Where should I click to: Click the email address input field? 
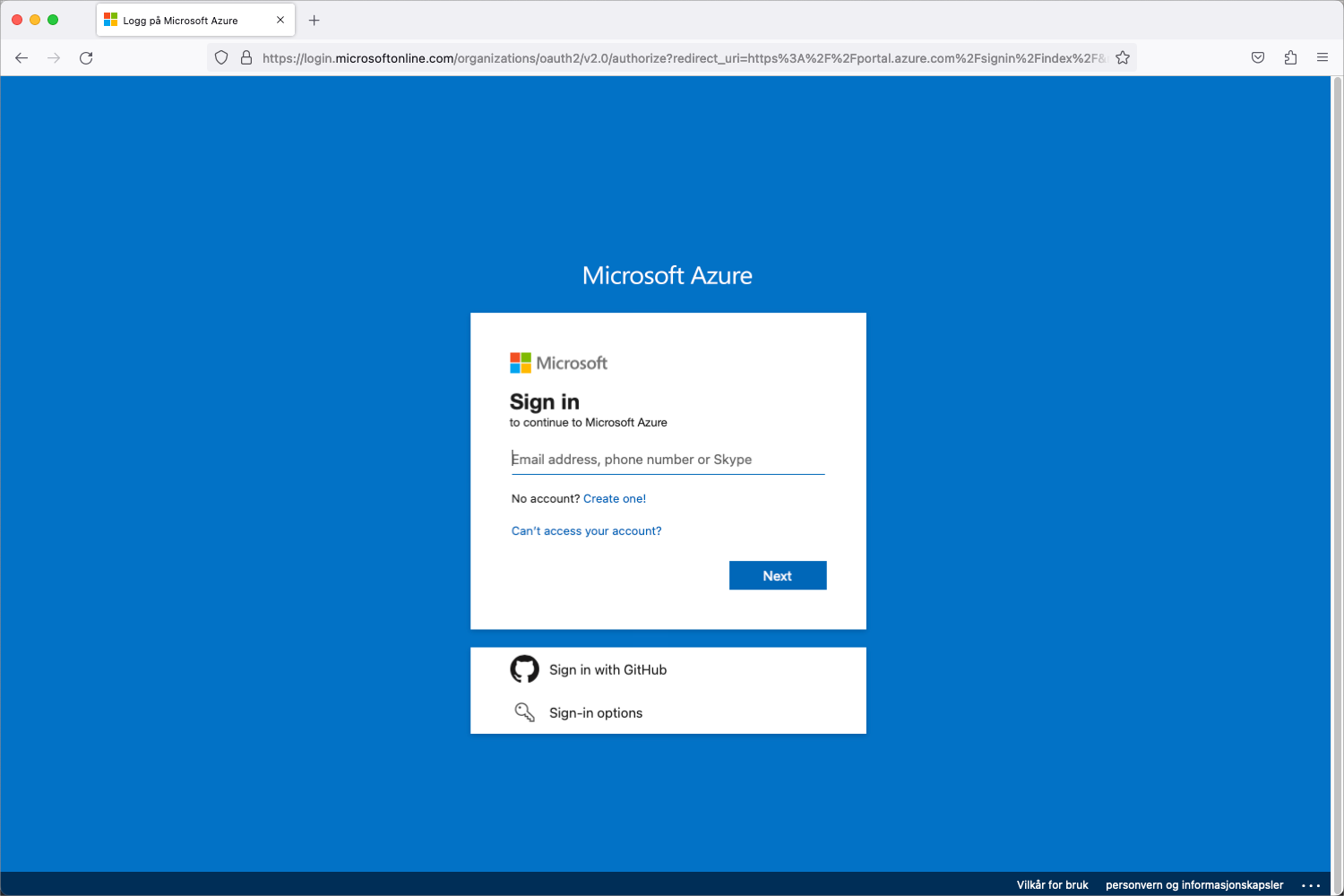[668, 459]
